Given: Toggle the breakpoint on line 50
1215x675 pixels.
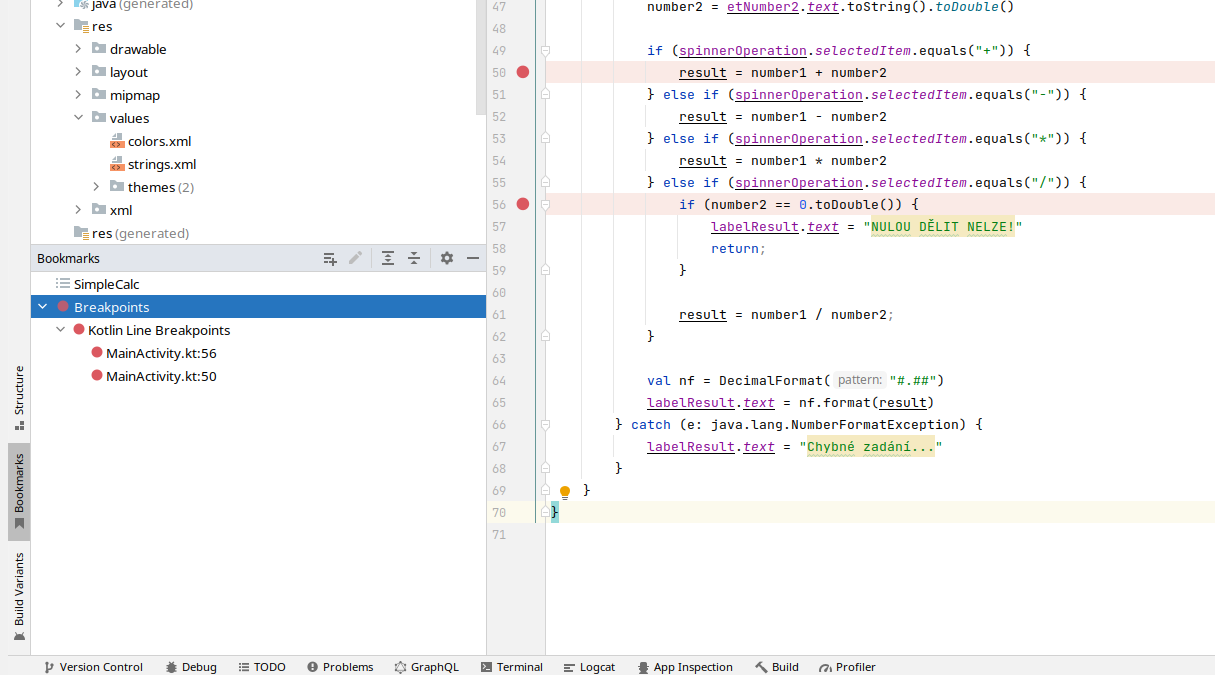Looking at the screenshot, I should [x=523, y=72].
